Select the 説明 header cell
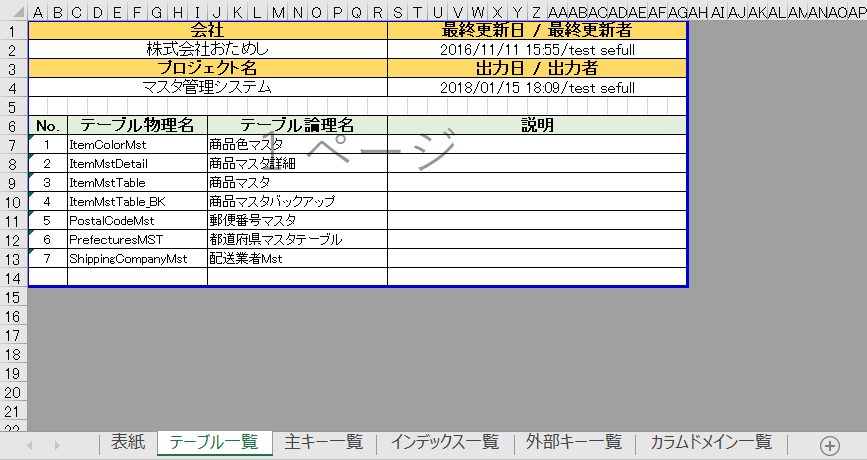The height and width of the screenshot is (460, 867). coord(537,126)
